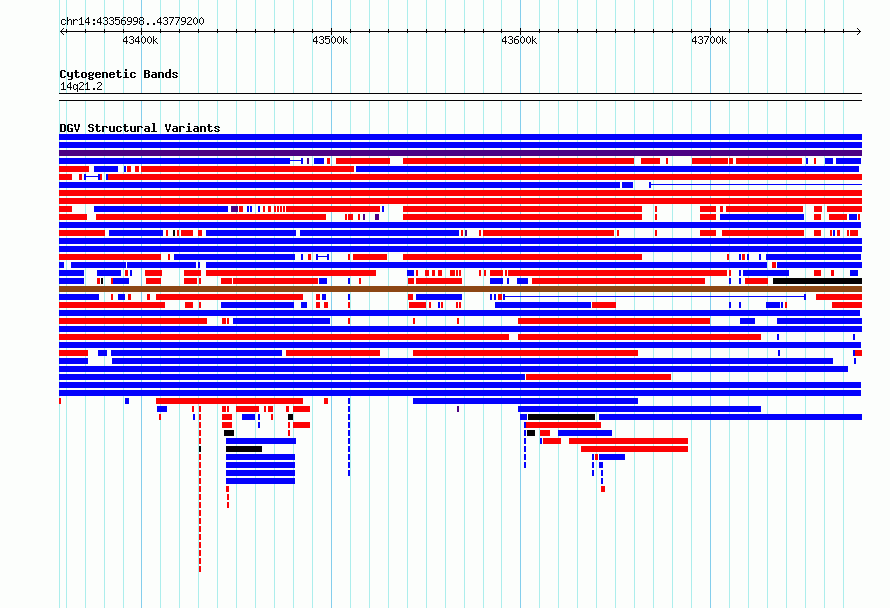Viewport: 890px width, 608px height.
Task: Click the black bar above the stacked blue bars
Action: point(244,449)
